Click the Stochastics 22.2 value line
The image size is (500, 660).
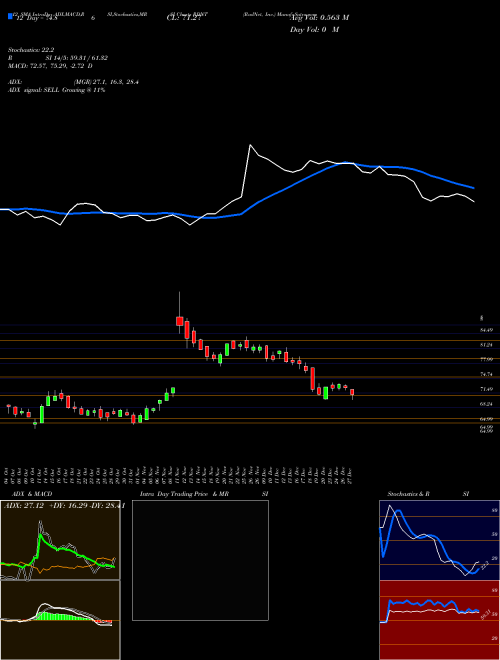point(31,49)
